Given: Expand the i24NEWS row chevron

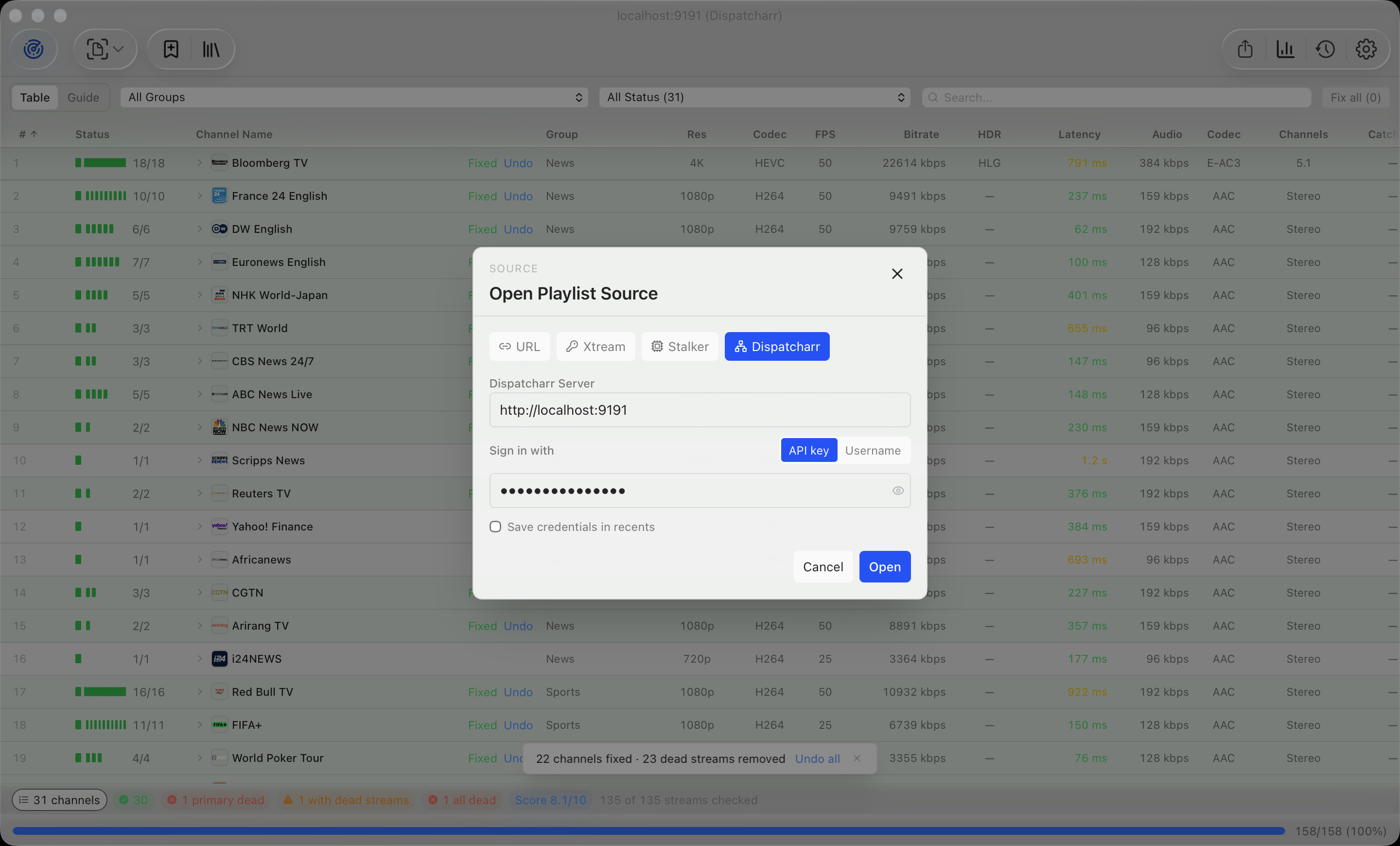Looking at the screenshot, I should 199,658.
